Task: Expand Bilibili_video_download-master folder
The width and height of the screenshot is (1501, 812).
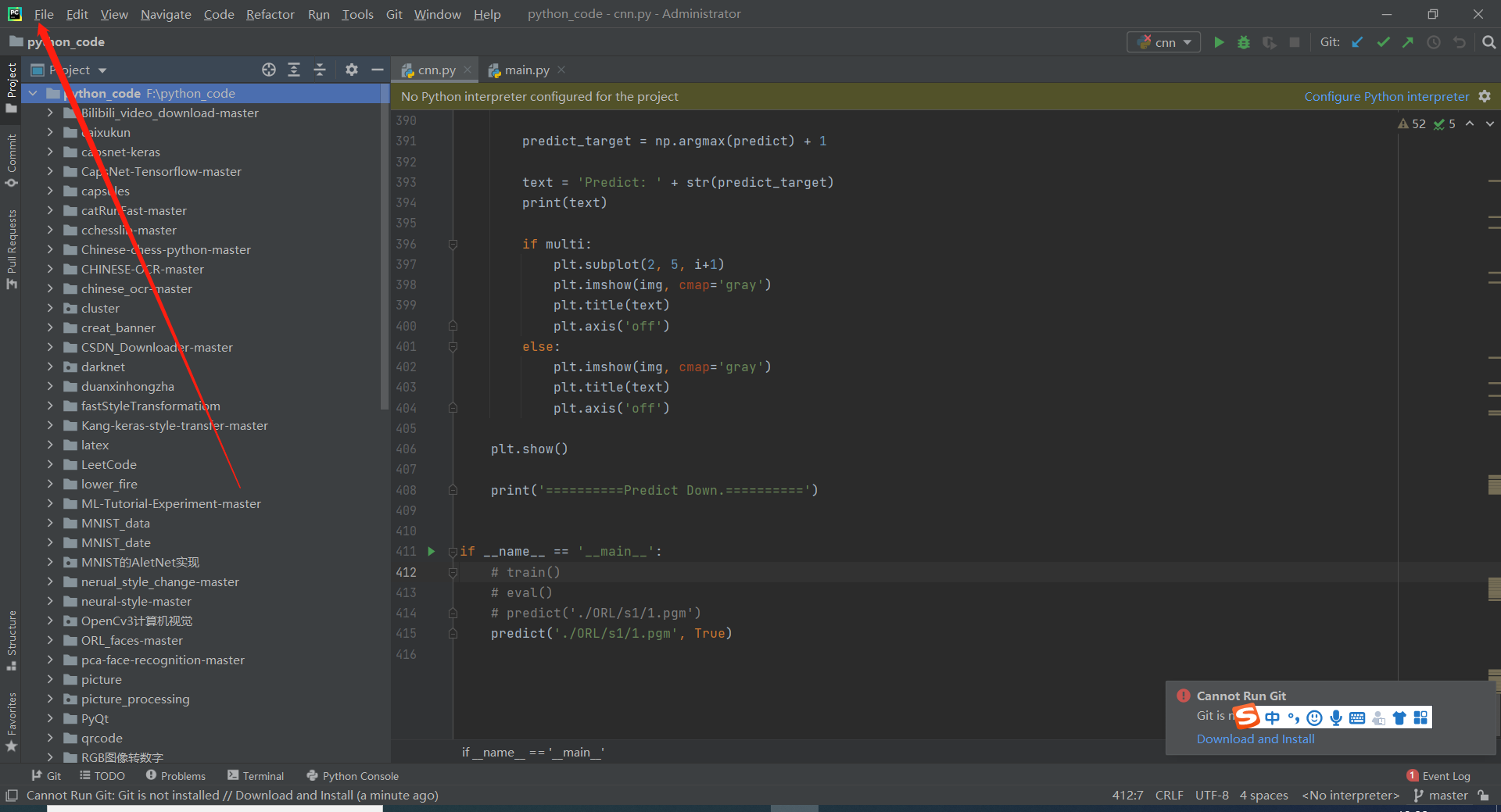Action: click(50, 113)
